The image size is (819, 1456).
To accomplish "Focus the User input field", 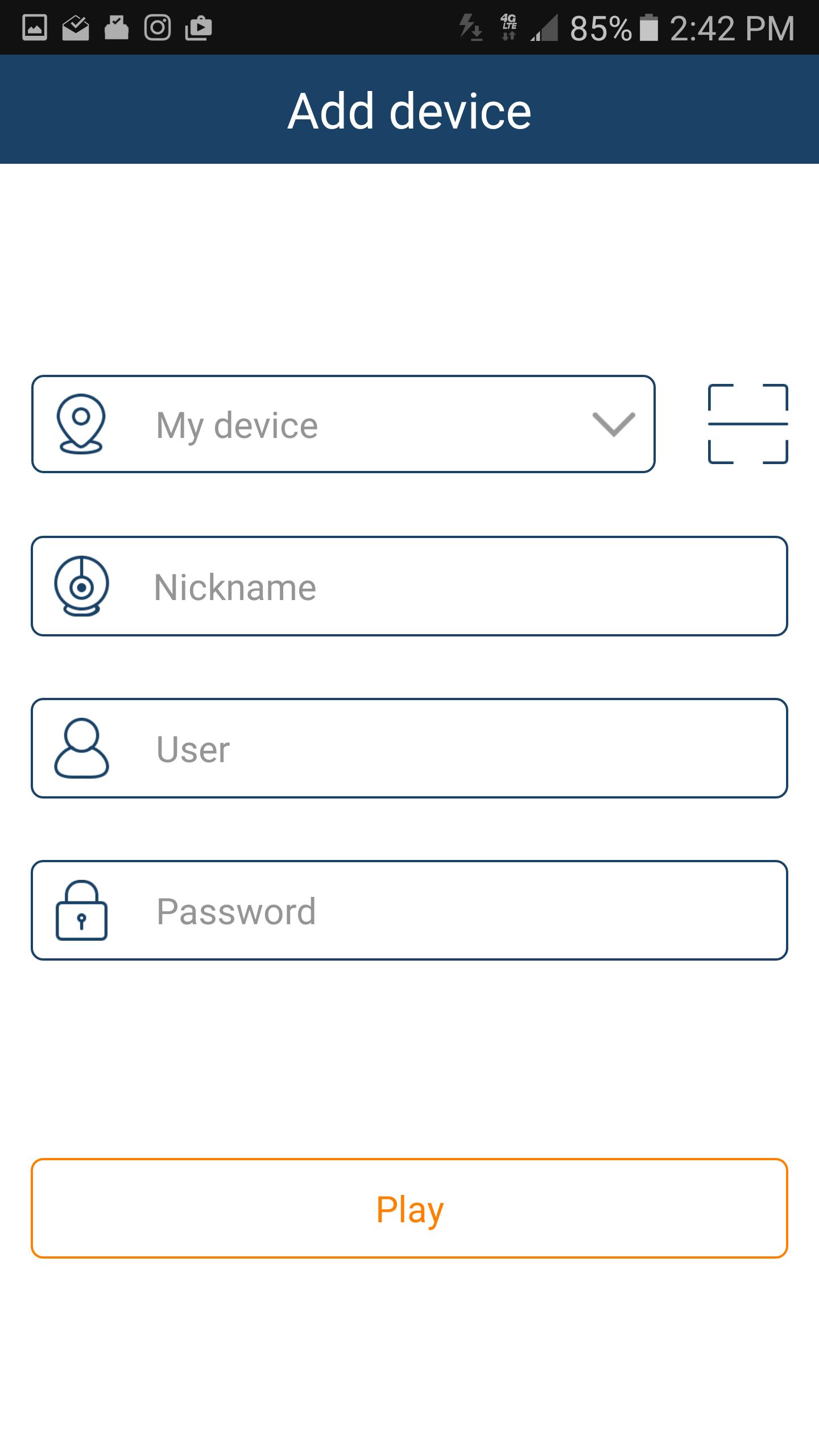I will coord(409,748).
